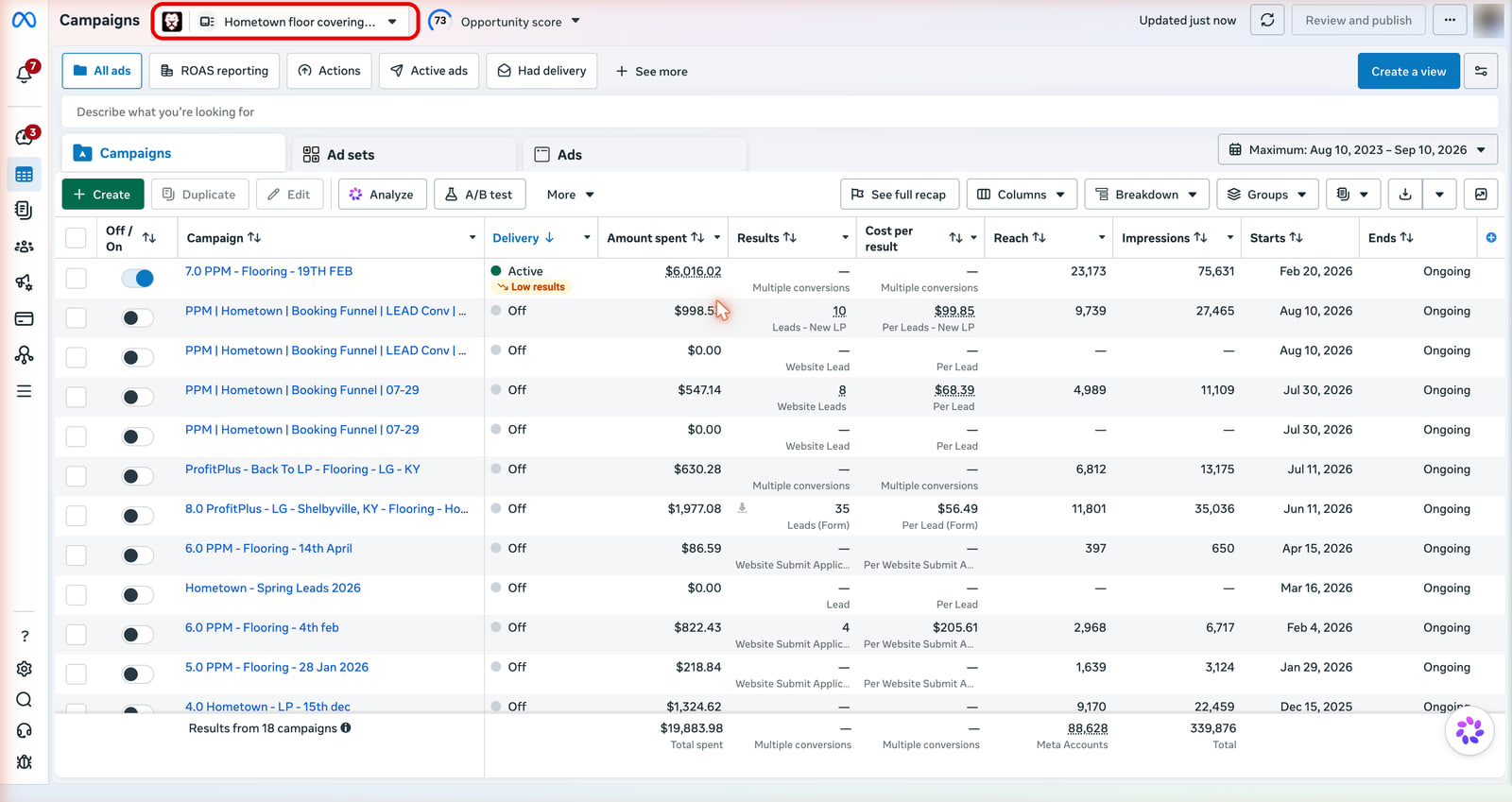Open the date range picker dropdown
Viewport: 1512px width, 802px height.
click(x=1358, y=149)
